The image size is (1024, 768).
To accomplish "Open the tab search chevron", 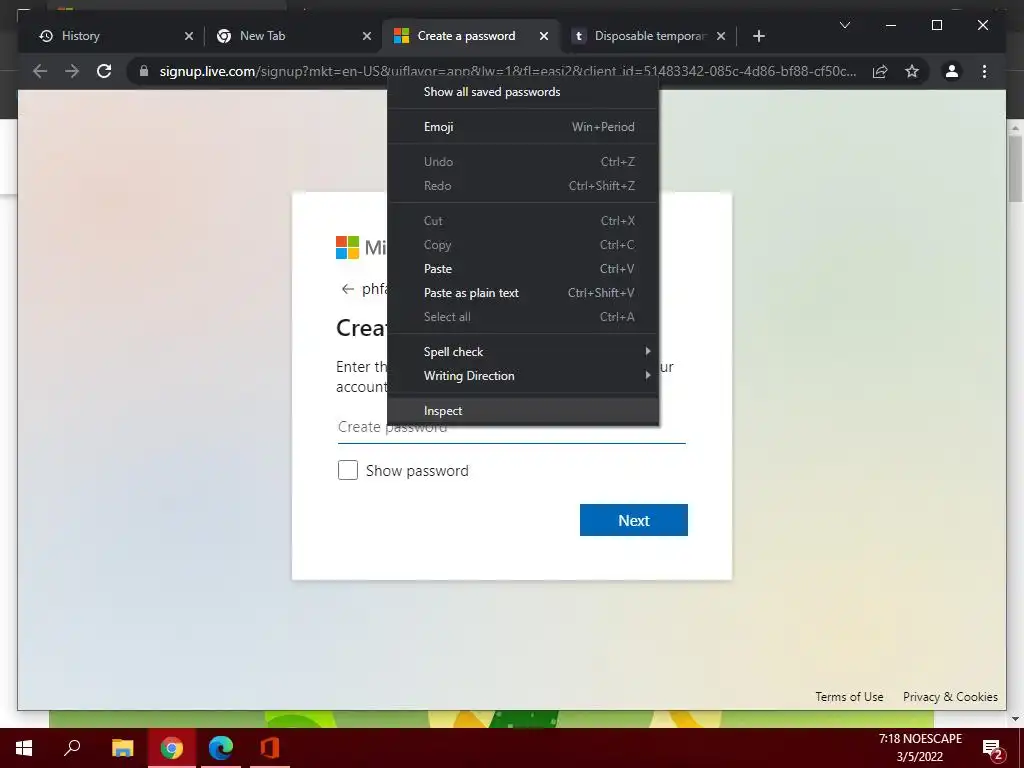I will 844,25.
